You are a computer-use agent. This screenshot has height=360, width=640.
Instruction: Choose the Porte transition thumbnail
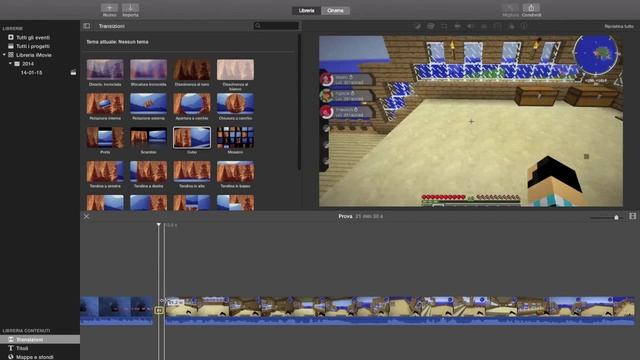click(x=105, y=138)
